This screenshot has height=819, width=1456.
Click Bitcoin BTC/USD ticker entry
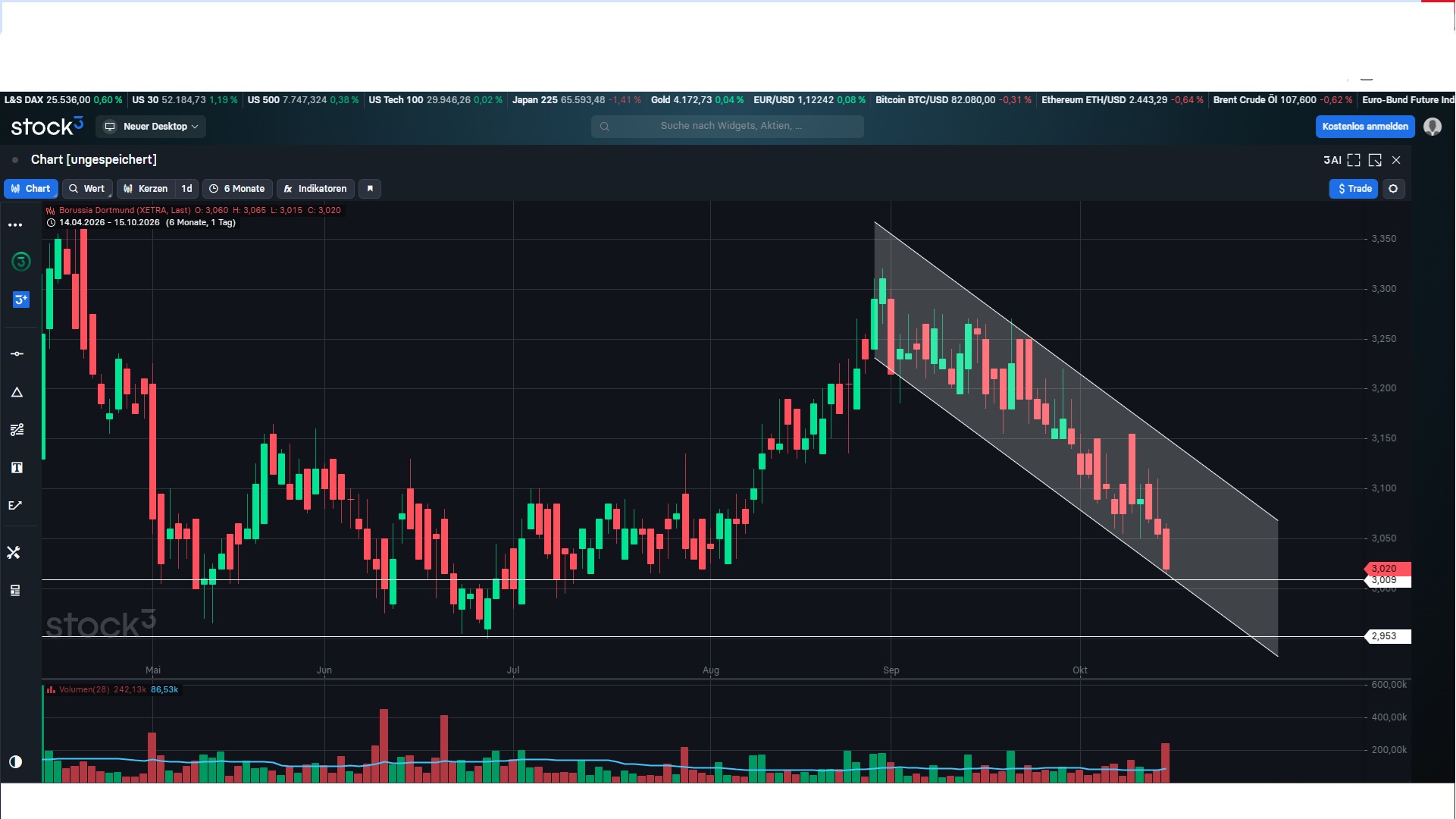[x=953, y=100]
